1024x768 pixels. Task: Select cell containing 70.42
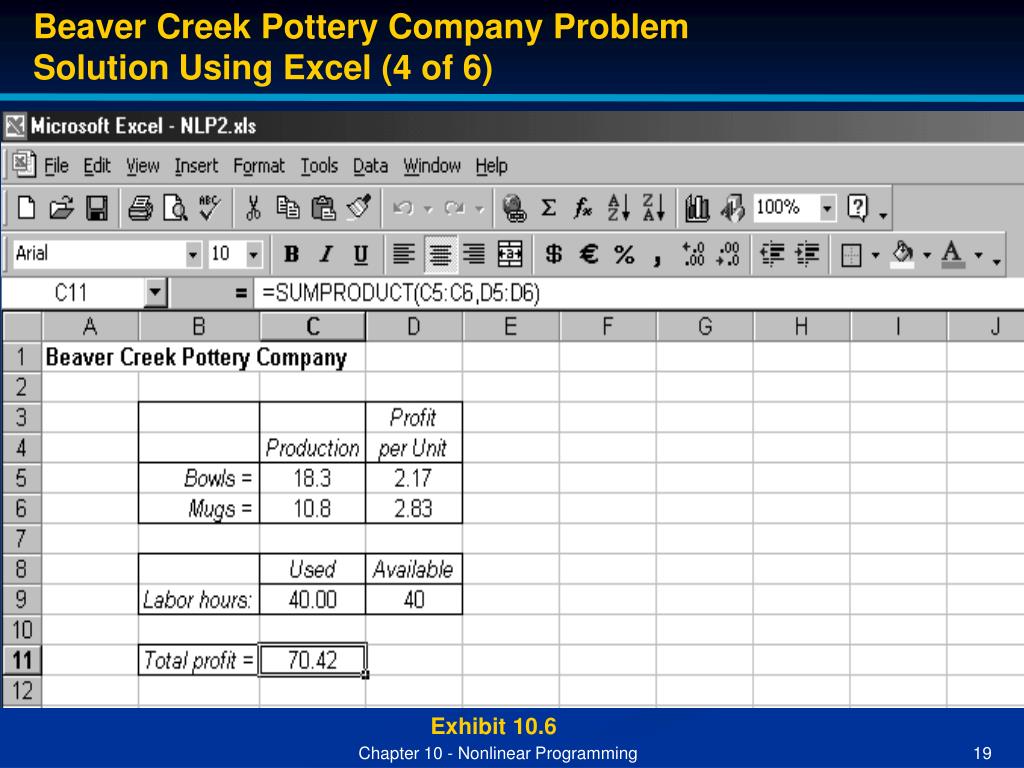coord(313,660)
